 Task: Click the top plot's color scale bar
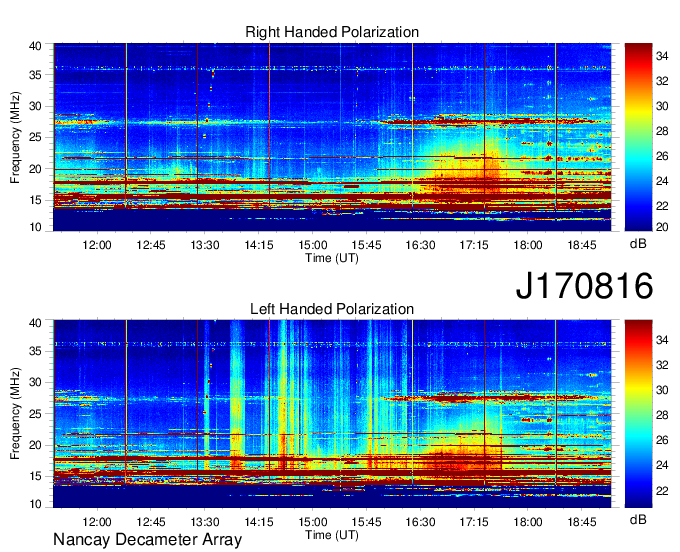(638, 137)
